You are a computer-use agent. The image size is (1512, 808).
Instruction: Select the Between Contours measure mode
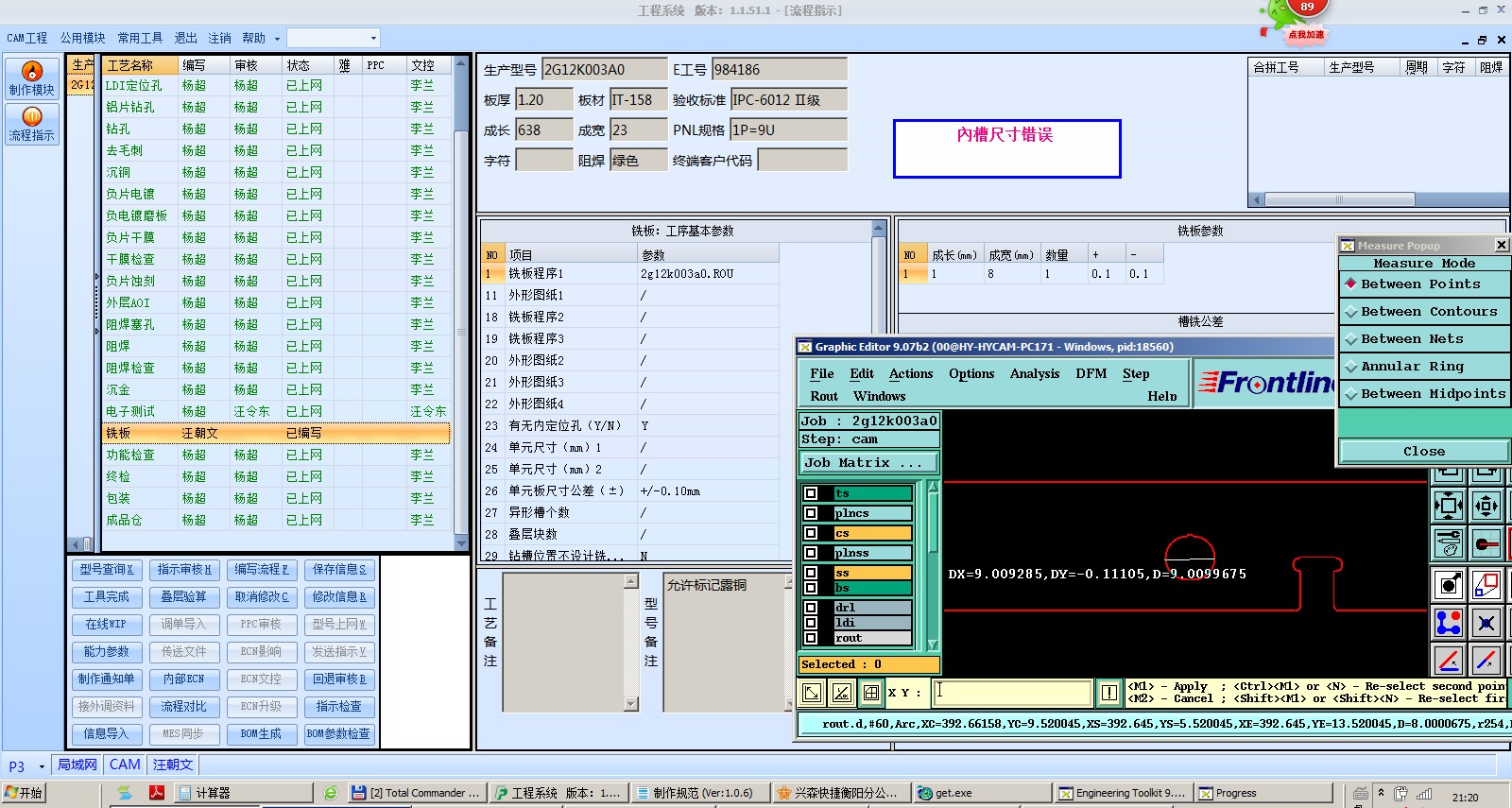(1424, 311)
